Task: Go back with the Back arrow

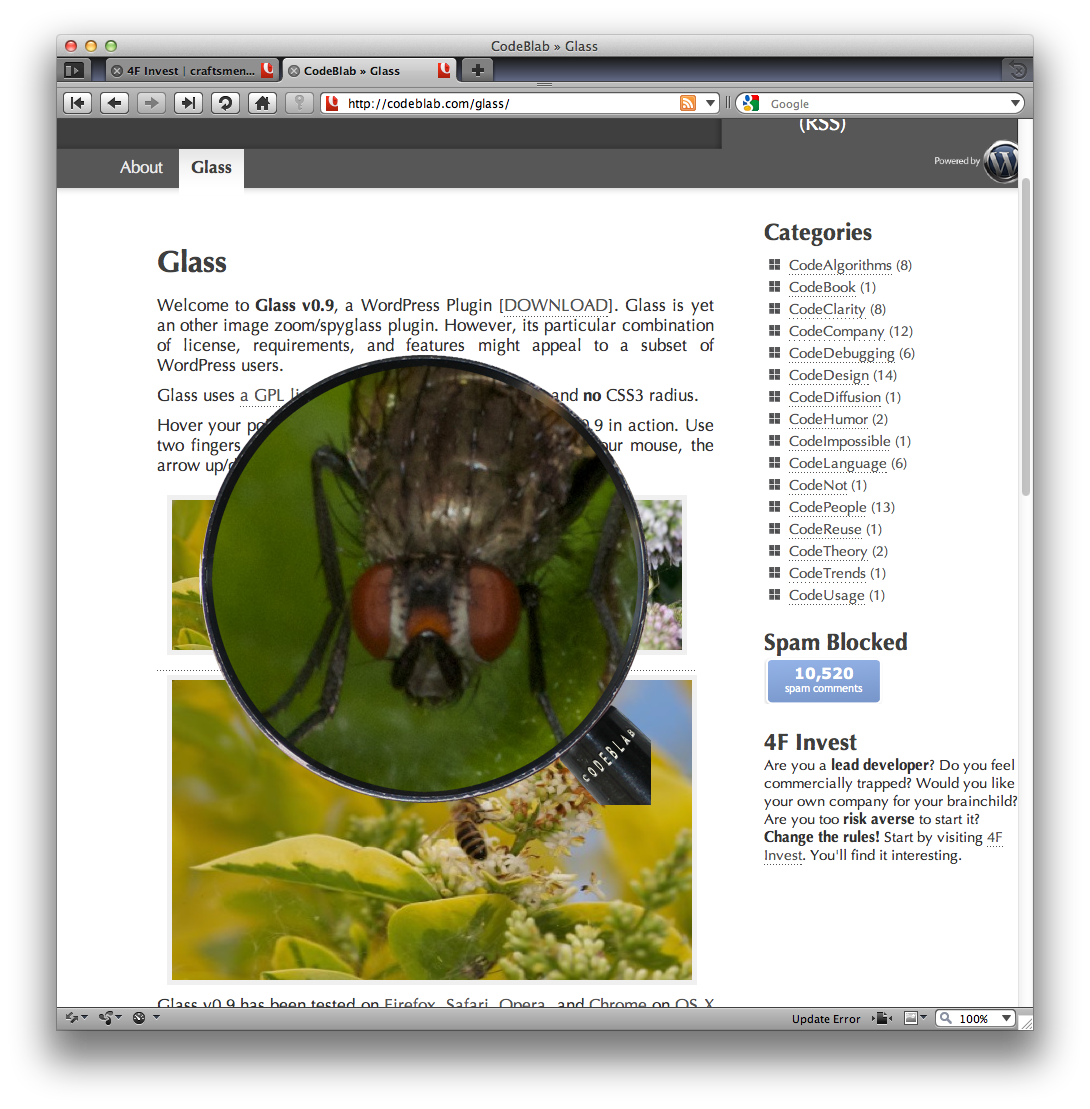Action: pos(114,103)
